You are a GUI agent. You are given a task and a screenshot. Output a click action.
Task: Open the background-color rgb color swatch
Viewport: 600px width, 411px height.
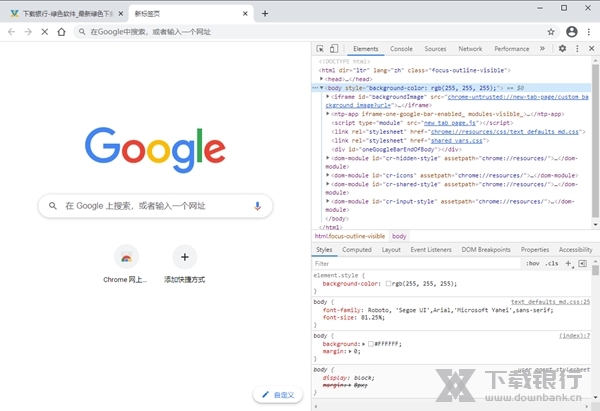coord(388,284)
